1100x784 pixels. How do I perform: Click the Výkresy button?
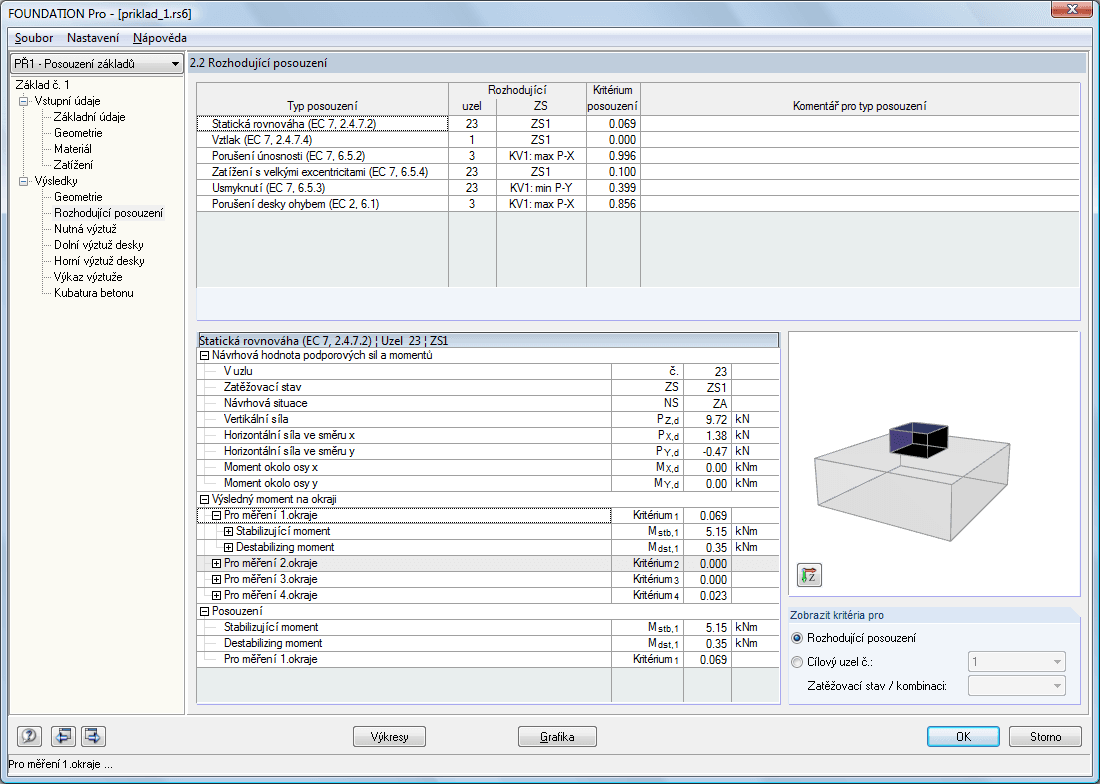click(389, 737)
